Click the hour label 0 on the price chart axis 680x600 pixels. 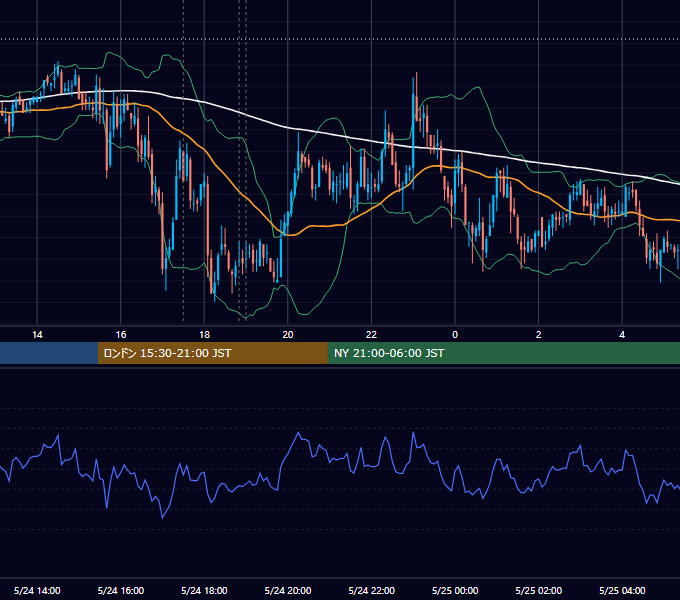455,335
